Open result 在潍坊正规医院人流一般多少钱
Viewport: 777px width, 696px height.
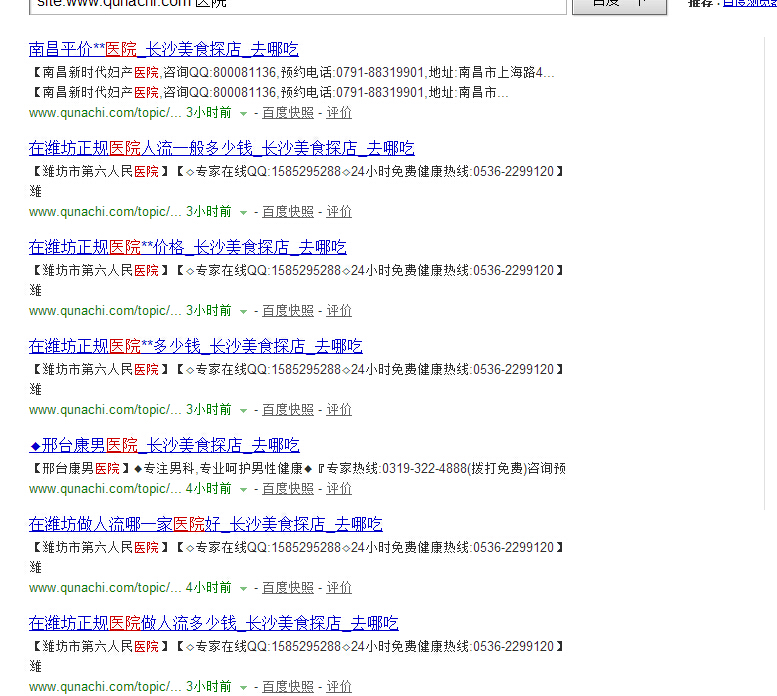pos(222,148)
